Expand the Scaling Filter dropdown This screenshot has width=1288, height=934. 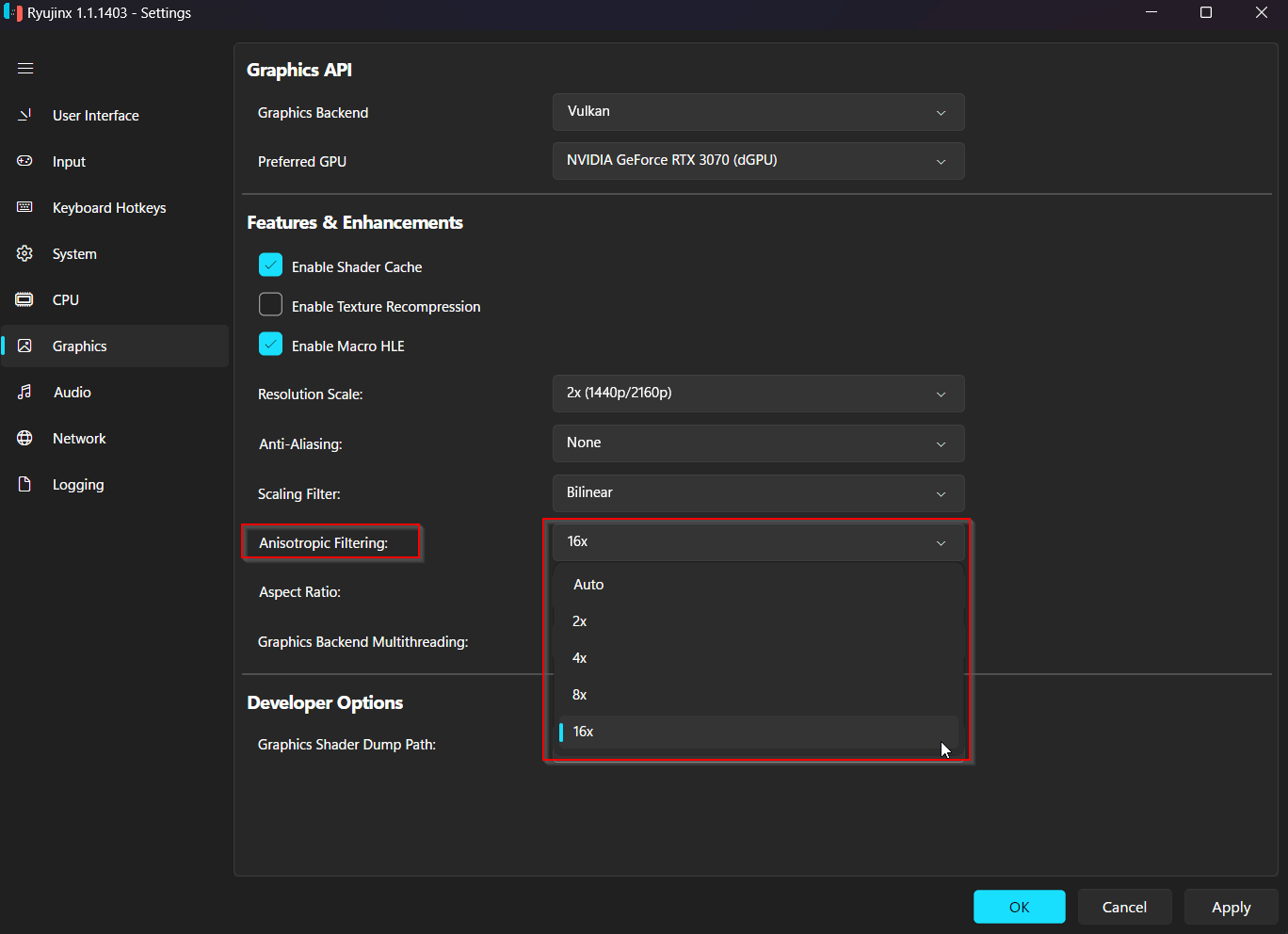[759, 493]
